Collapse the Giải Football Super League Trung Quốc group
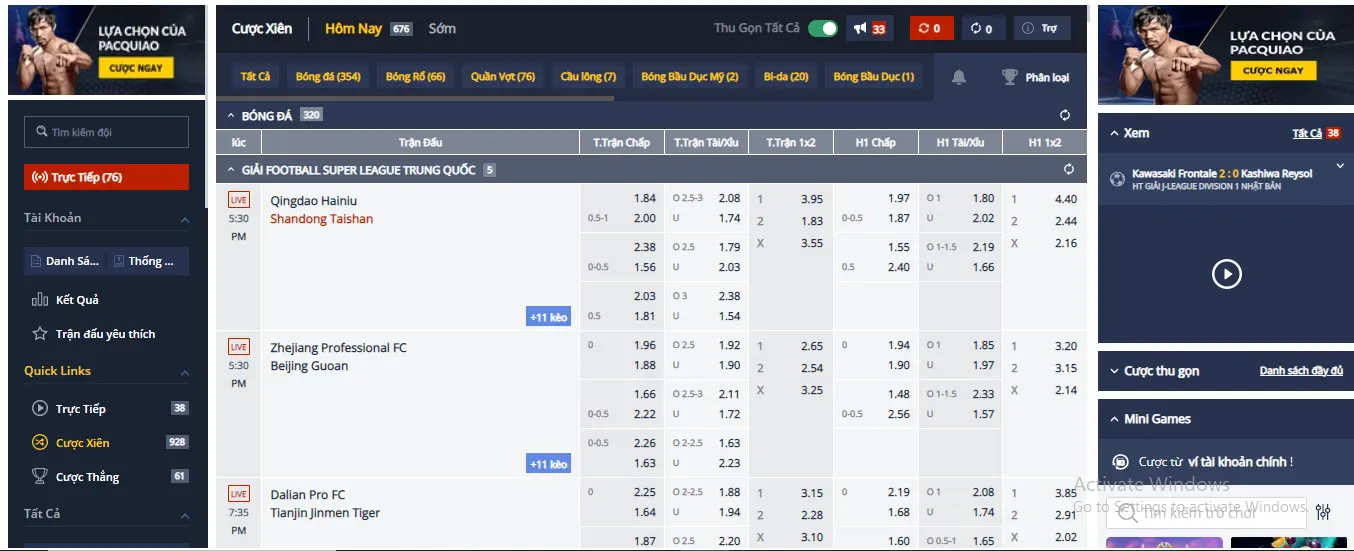Viewport: 1354px width, 551px height. point(231,170)
